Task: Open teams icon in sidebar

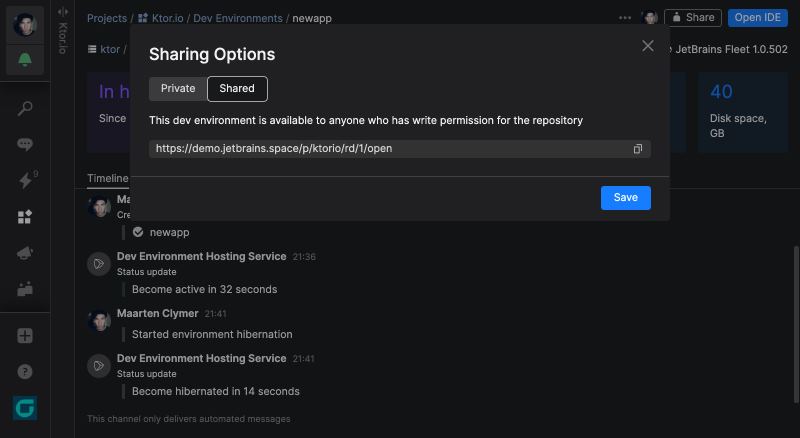Action: [24, 289]
